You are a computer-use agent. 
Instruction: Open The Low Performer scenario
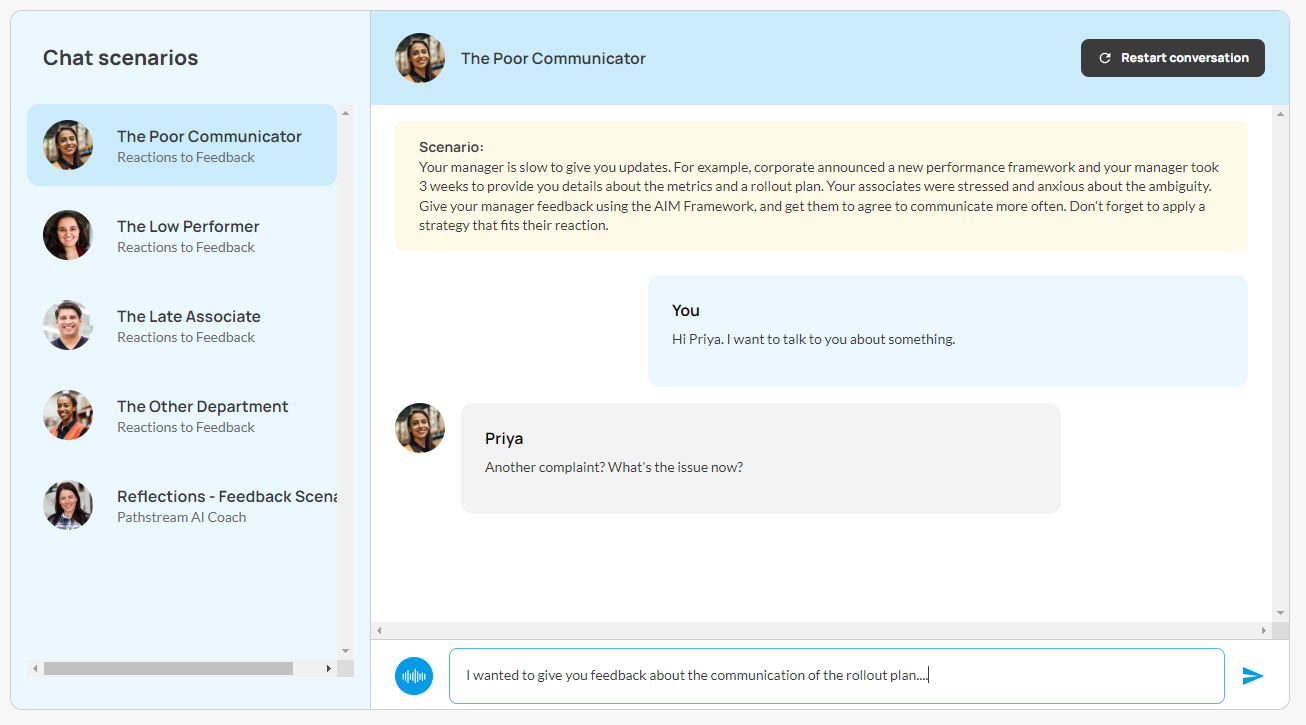(x=182, y=235)
